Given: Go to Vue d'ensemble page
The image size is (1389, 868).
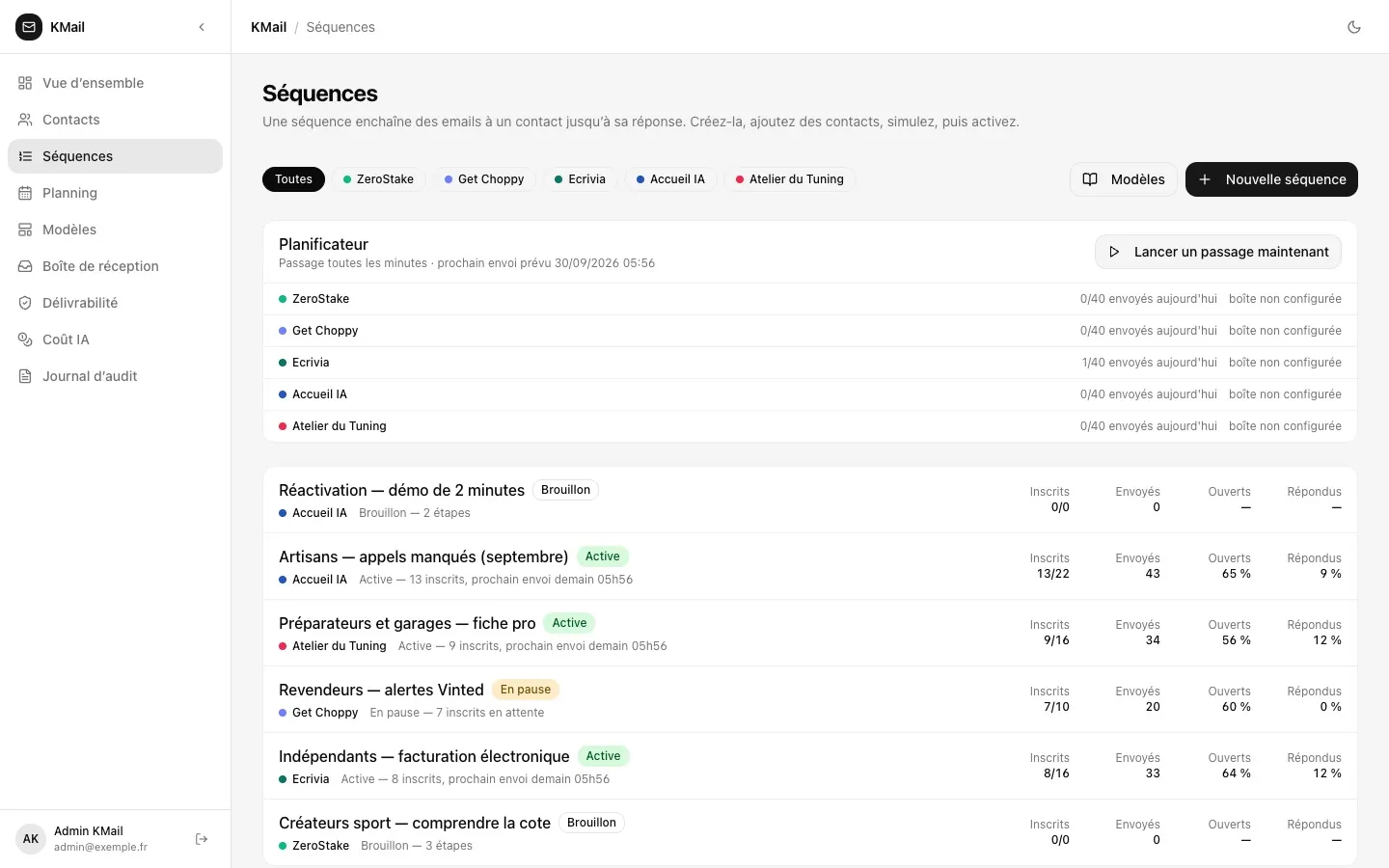Looking at the screenshot, I should [115, 83].
